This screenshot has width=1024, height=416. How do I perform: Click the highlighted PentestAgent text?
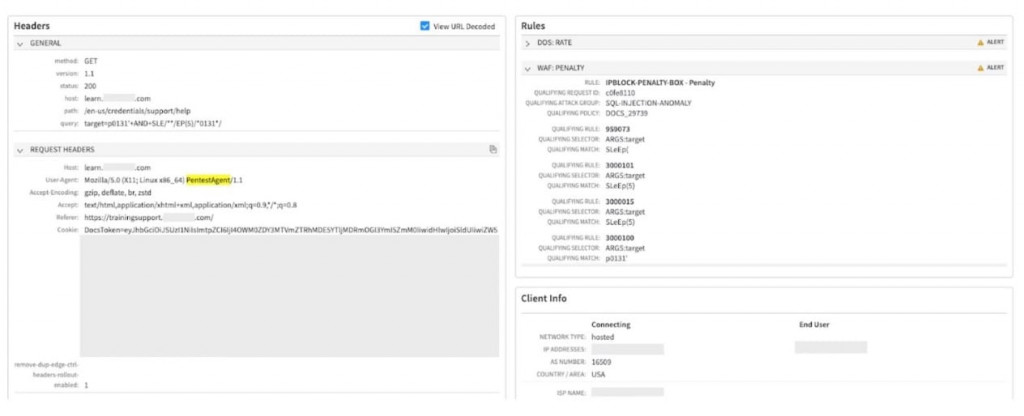[208, 180]
